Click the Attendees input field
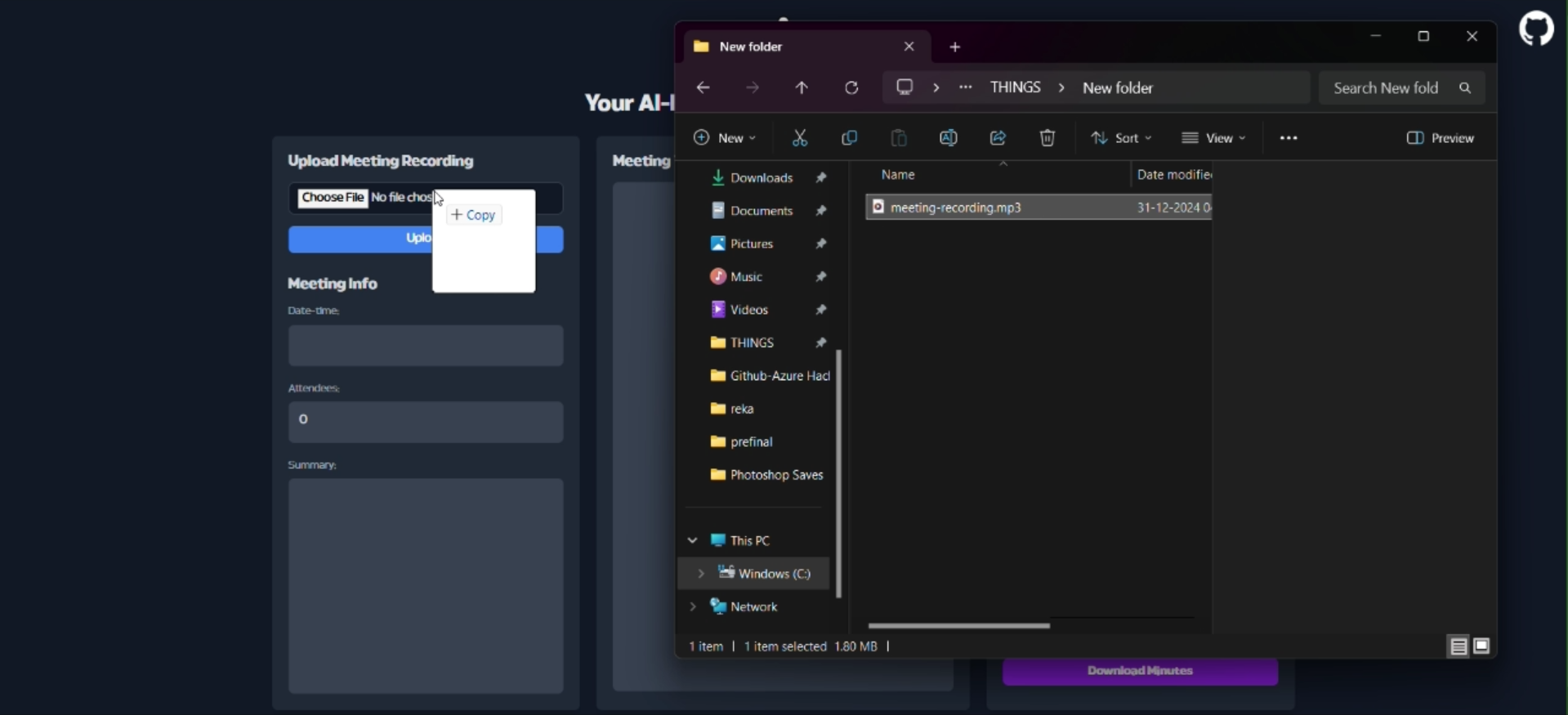The width and height of the screenshot is (1568, 715). [426, 422]
